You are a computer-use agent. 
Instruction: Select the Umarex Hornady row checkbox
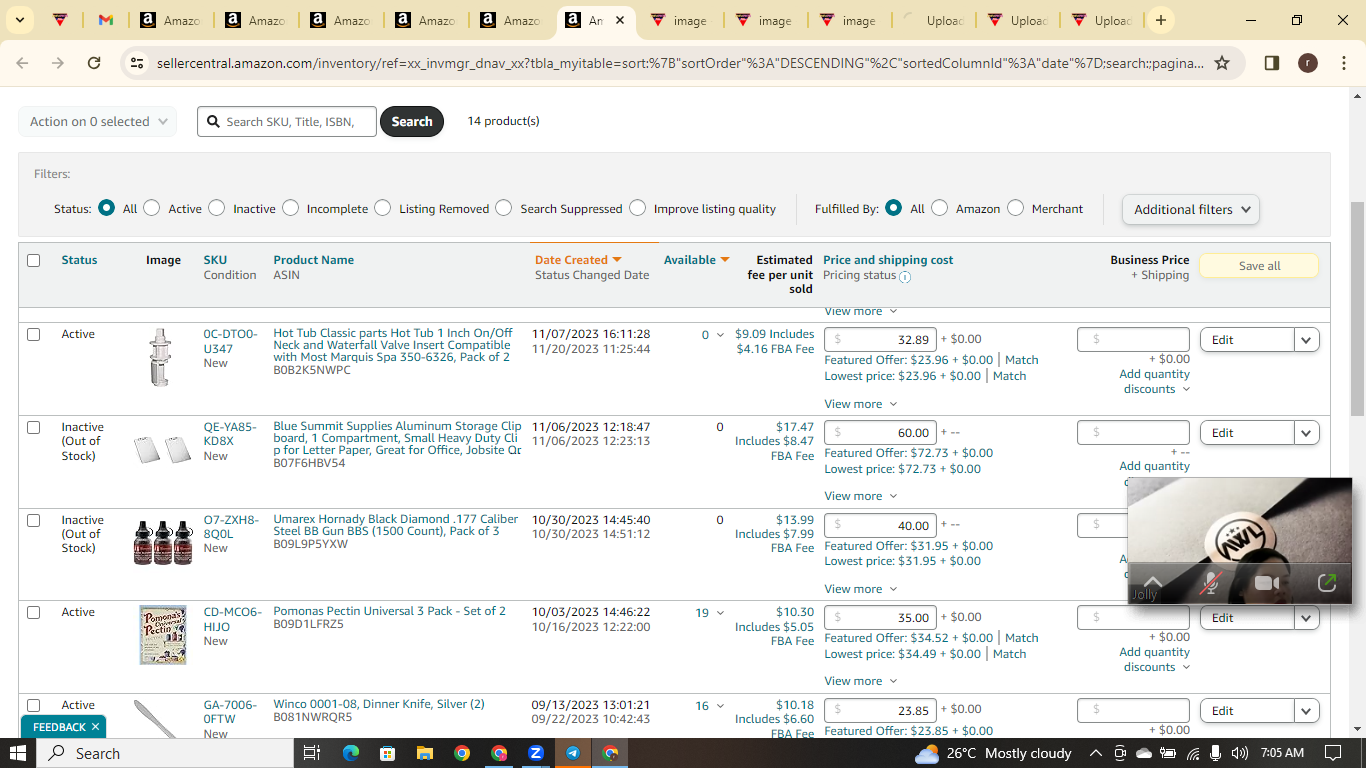point(33,520)
